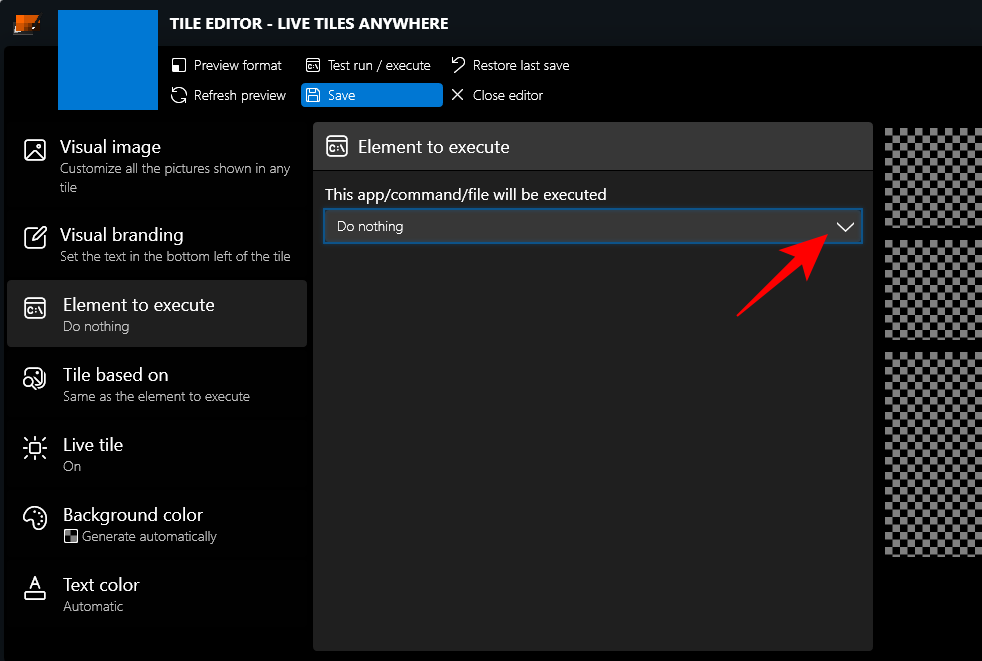Click the Visual image picture icon
The height and width of the screenshot is (661, 982).
pos(35,150)
